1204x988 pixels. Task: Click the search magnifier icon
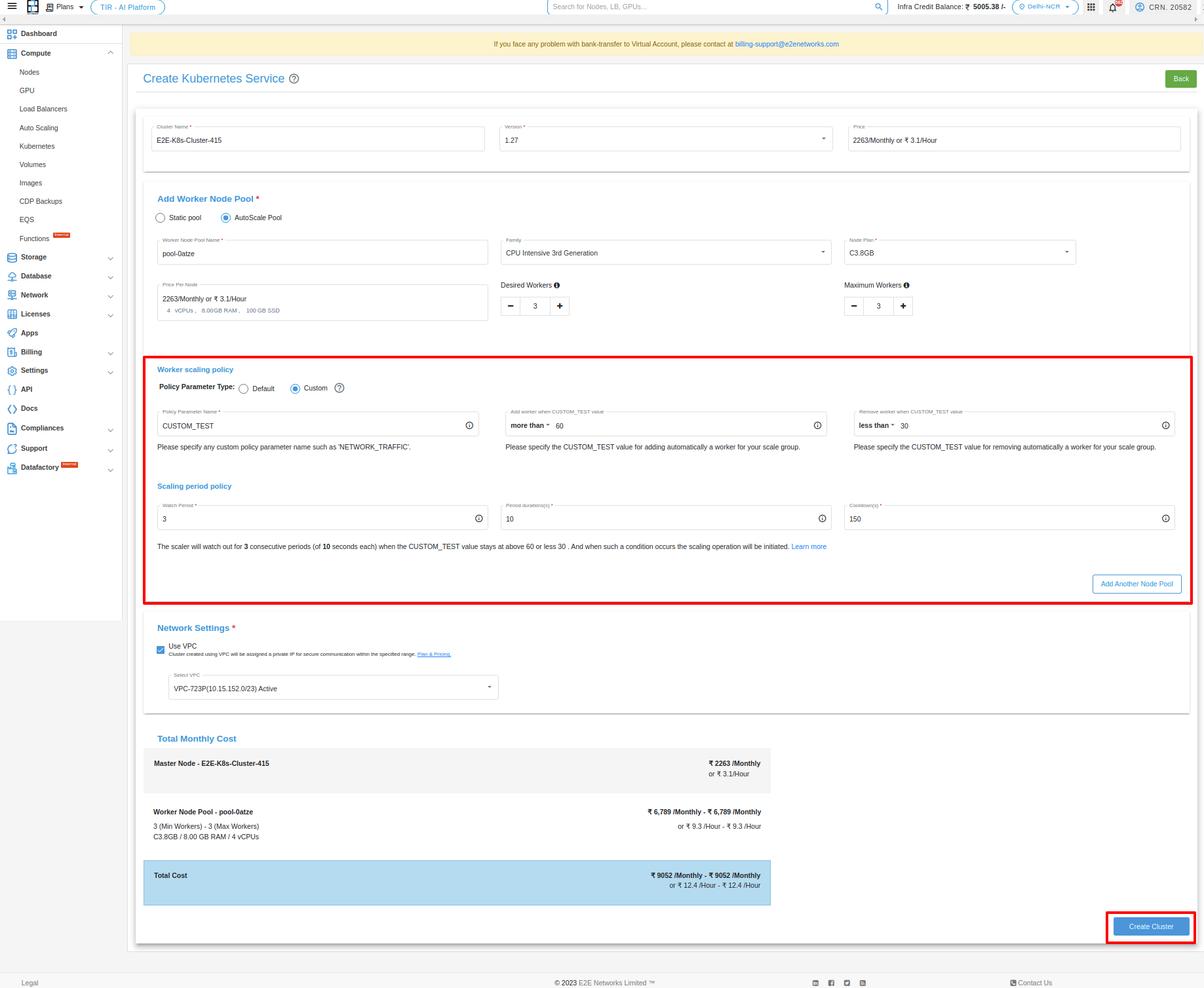(x=878, y=7)
